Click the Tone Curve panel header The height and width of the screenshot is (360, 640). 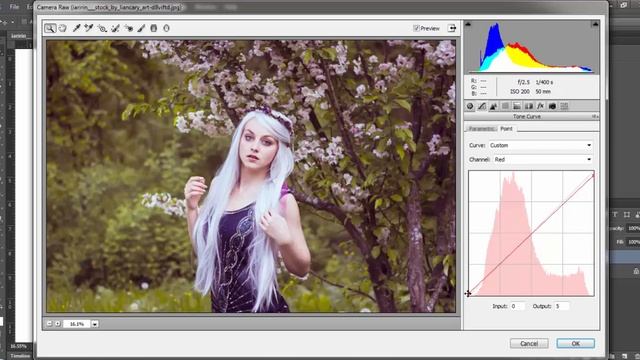(531, 117)
